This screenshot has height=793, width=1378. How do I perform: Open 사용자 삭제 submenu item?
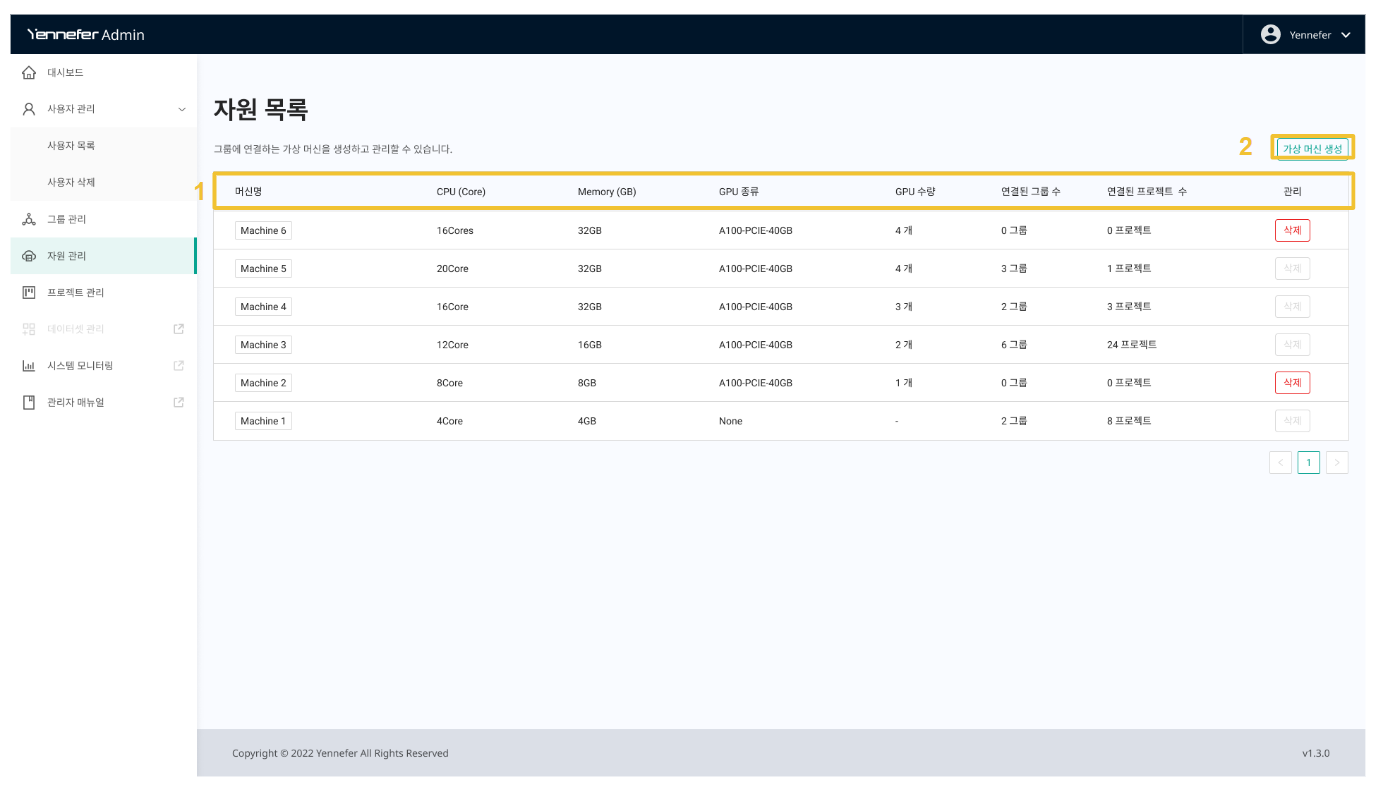(x=71, y=183)
